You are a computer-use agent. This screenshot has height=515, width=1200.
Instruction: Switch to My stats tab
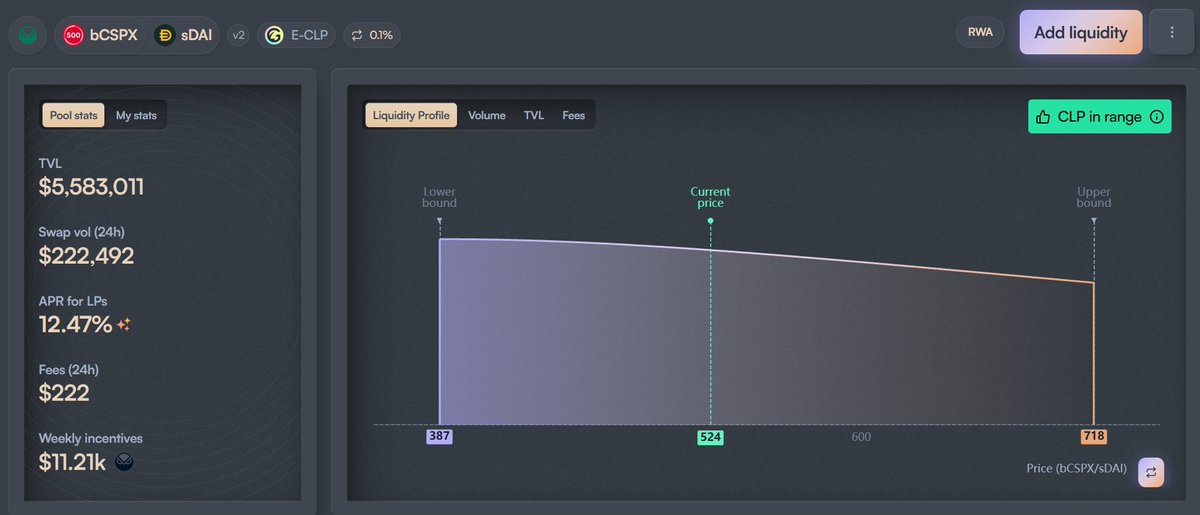coord(136,115)
